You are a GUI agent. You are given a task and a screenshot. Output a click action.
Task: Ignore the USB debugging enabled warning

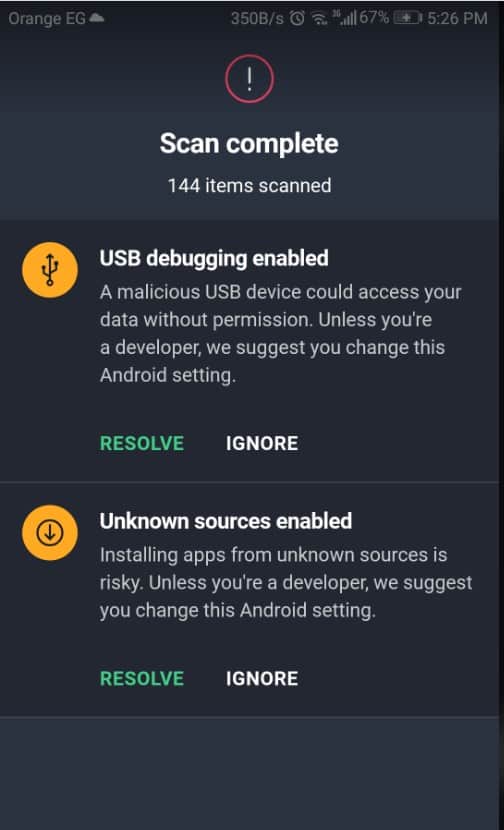(262, 444)
